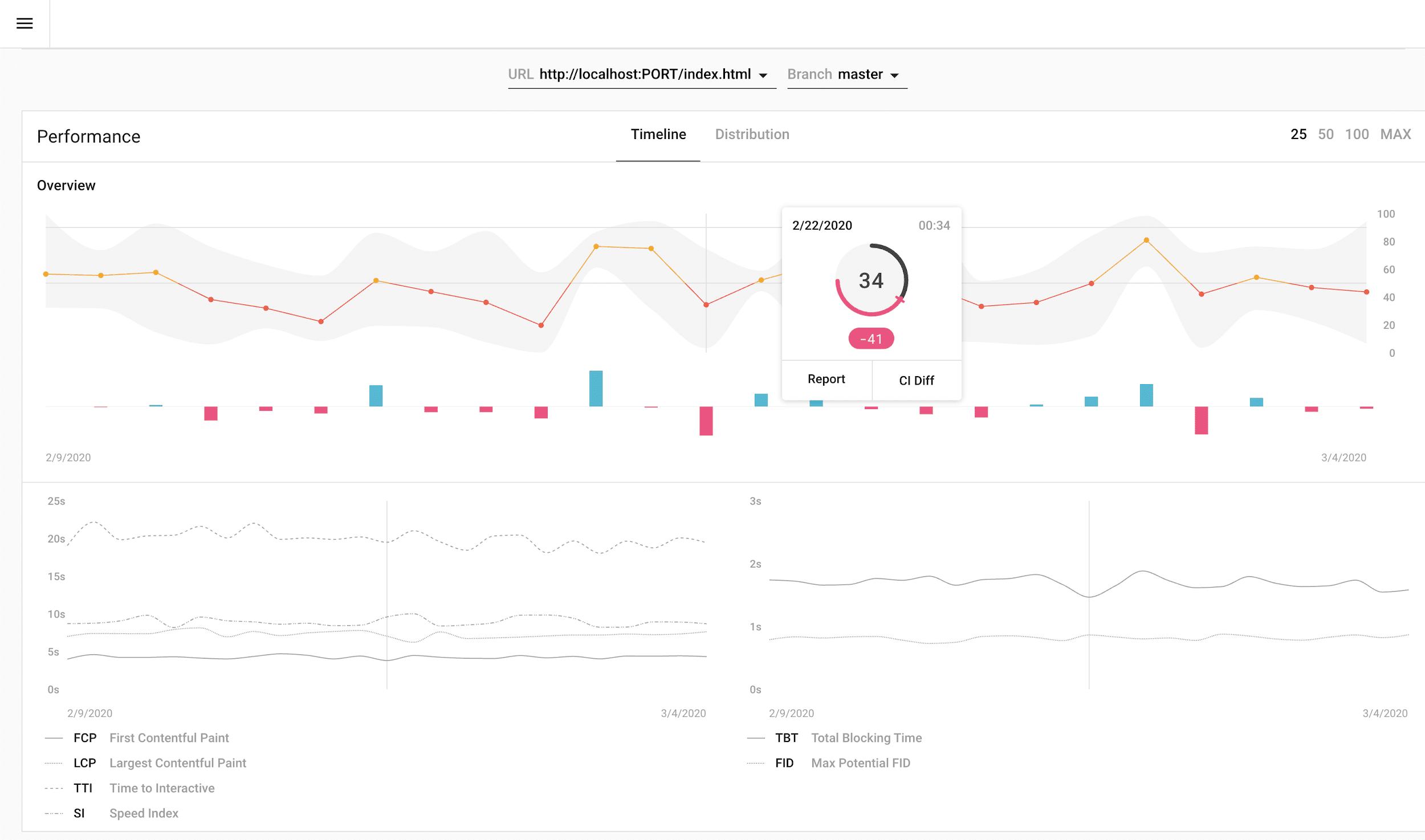The width and height of the screenshot is (1425, 840).
Task: Expand the Branch master dropdown
Action: point(893,74)
